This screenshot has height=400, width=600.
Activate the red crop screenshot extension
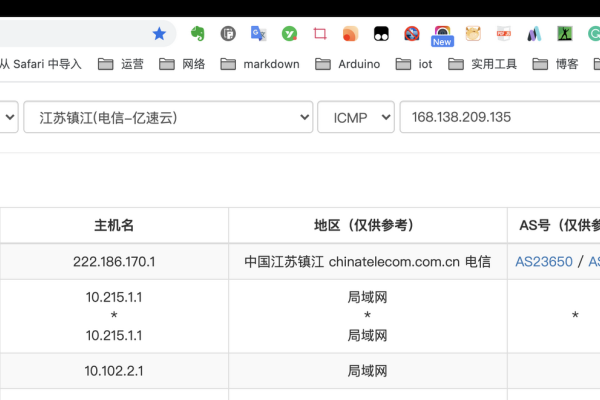320,34
